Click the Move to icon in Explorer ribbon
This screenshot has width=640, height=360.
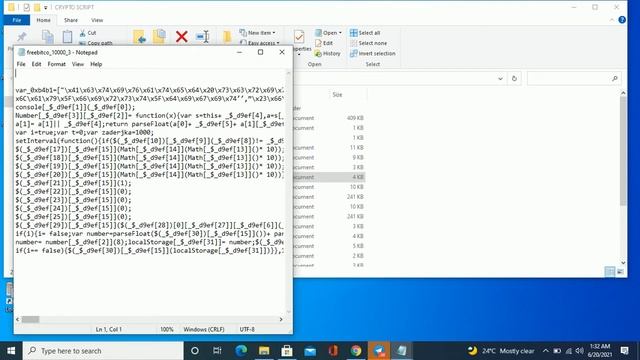coord(140,37)
